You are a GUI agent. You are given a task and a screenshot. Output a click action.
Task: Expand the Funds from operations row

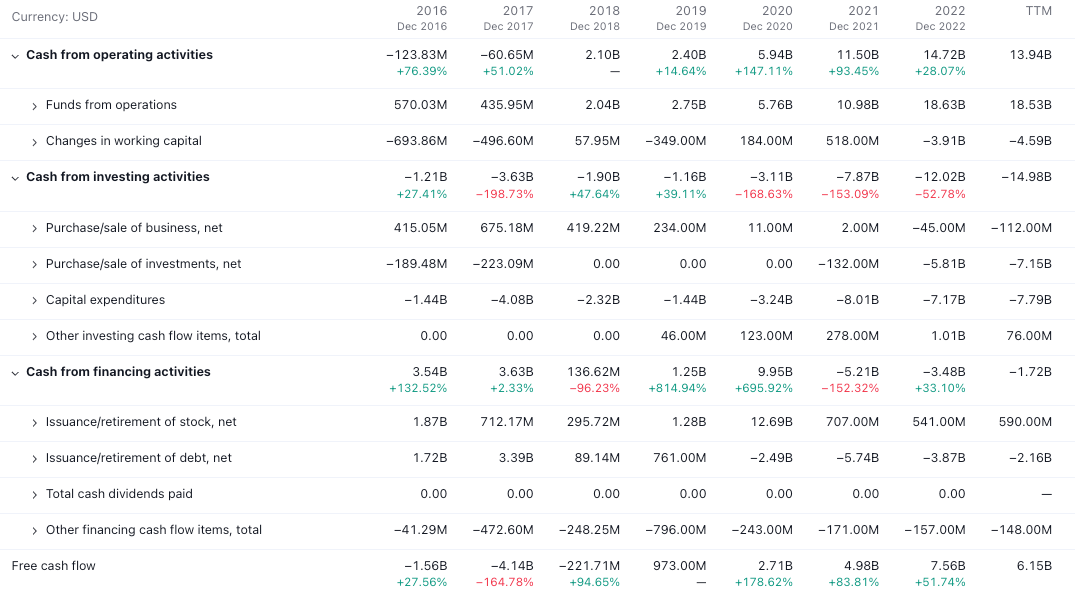pos(35,105)
